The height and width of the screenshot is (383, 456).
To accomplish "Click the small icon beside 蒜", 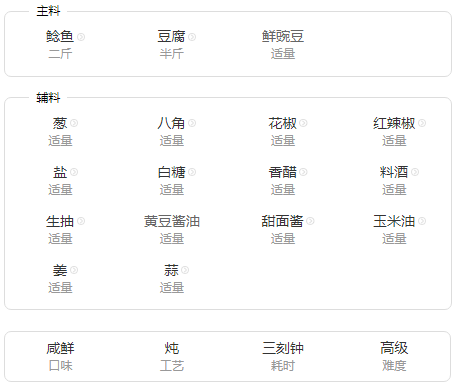I will pos(185,270).
